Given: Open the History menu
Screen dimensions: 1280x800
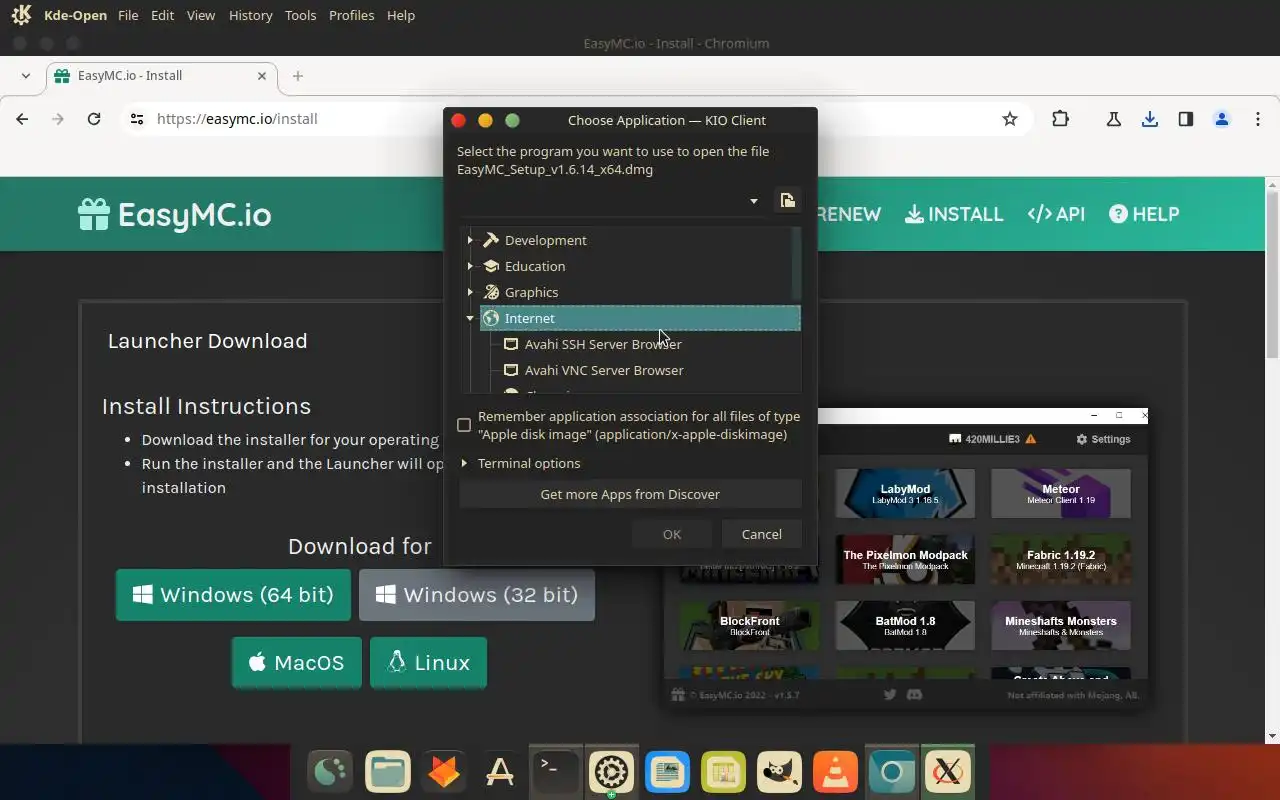Looking at the screenshot, I should 250,15.
